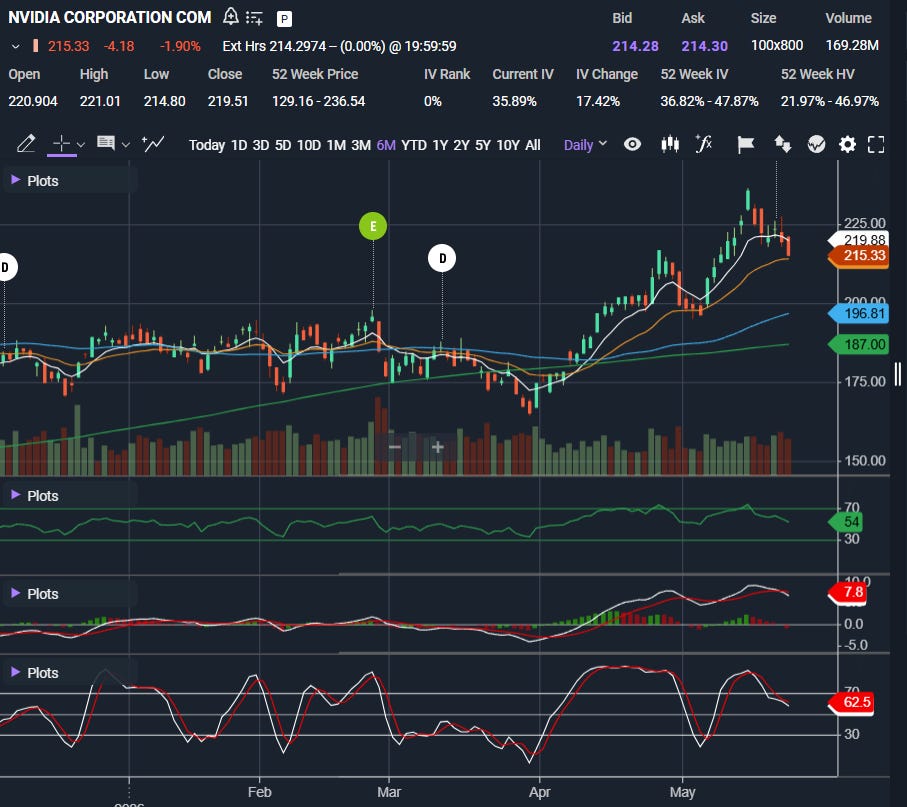The height and width of the screenshot is (807, 907).
Task: Select the YTD time range
Action: coord(414,145)
